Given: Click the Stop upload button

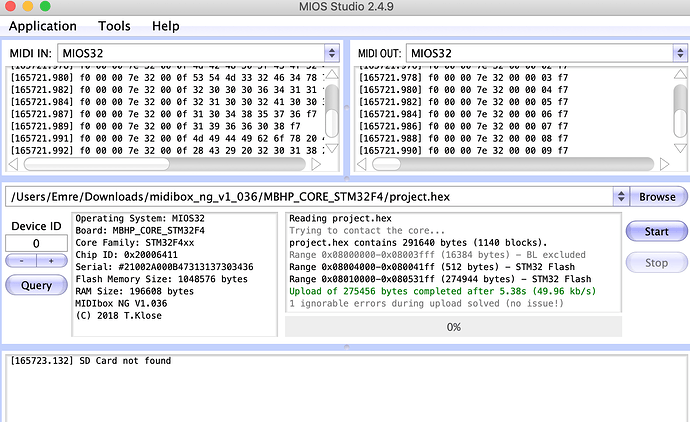Looking at the screenshot, I should 657,263.
